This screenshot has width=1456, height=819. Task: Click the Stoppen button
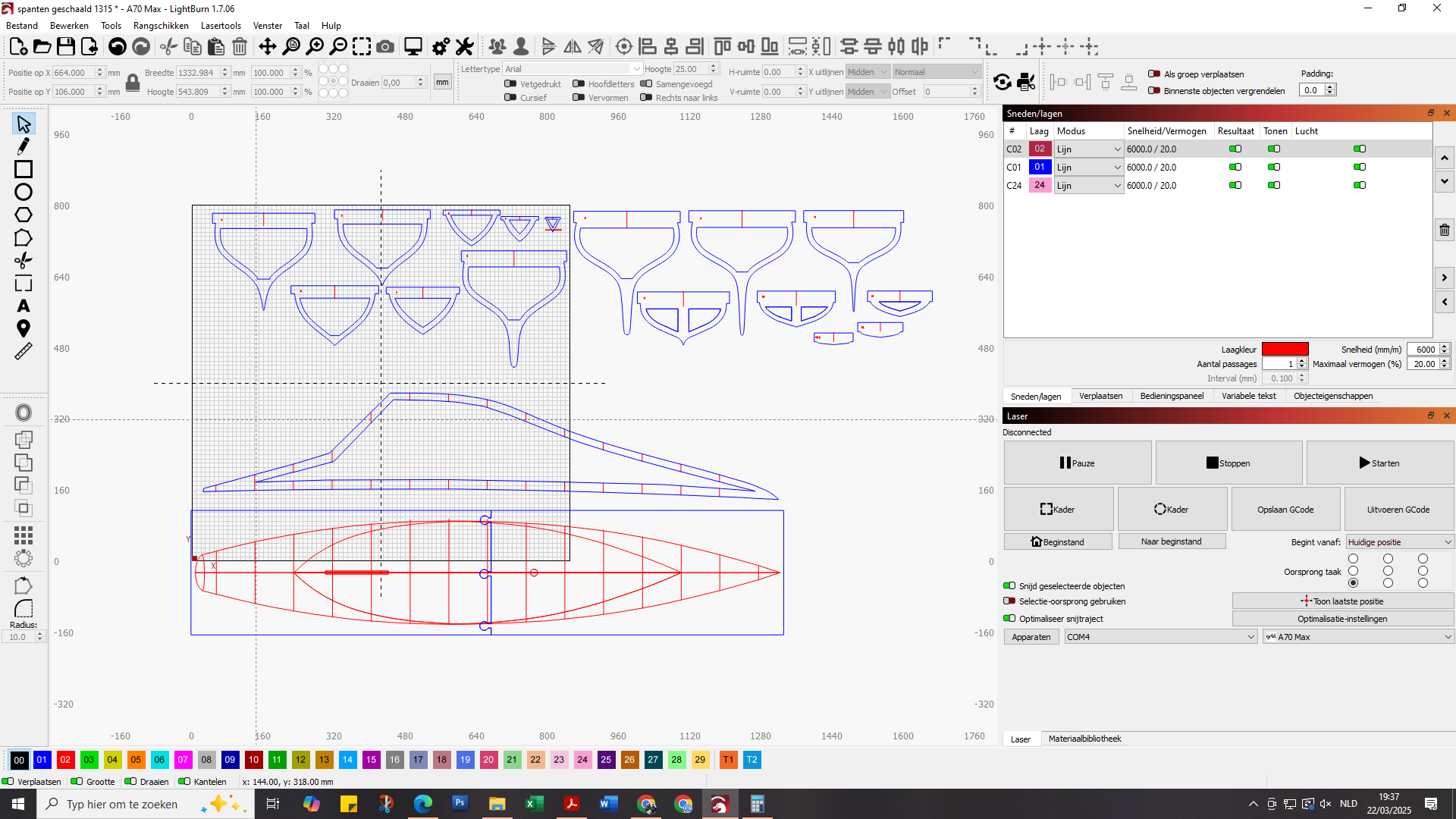point(1228,463)
